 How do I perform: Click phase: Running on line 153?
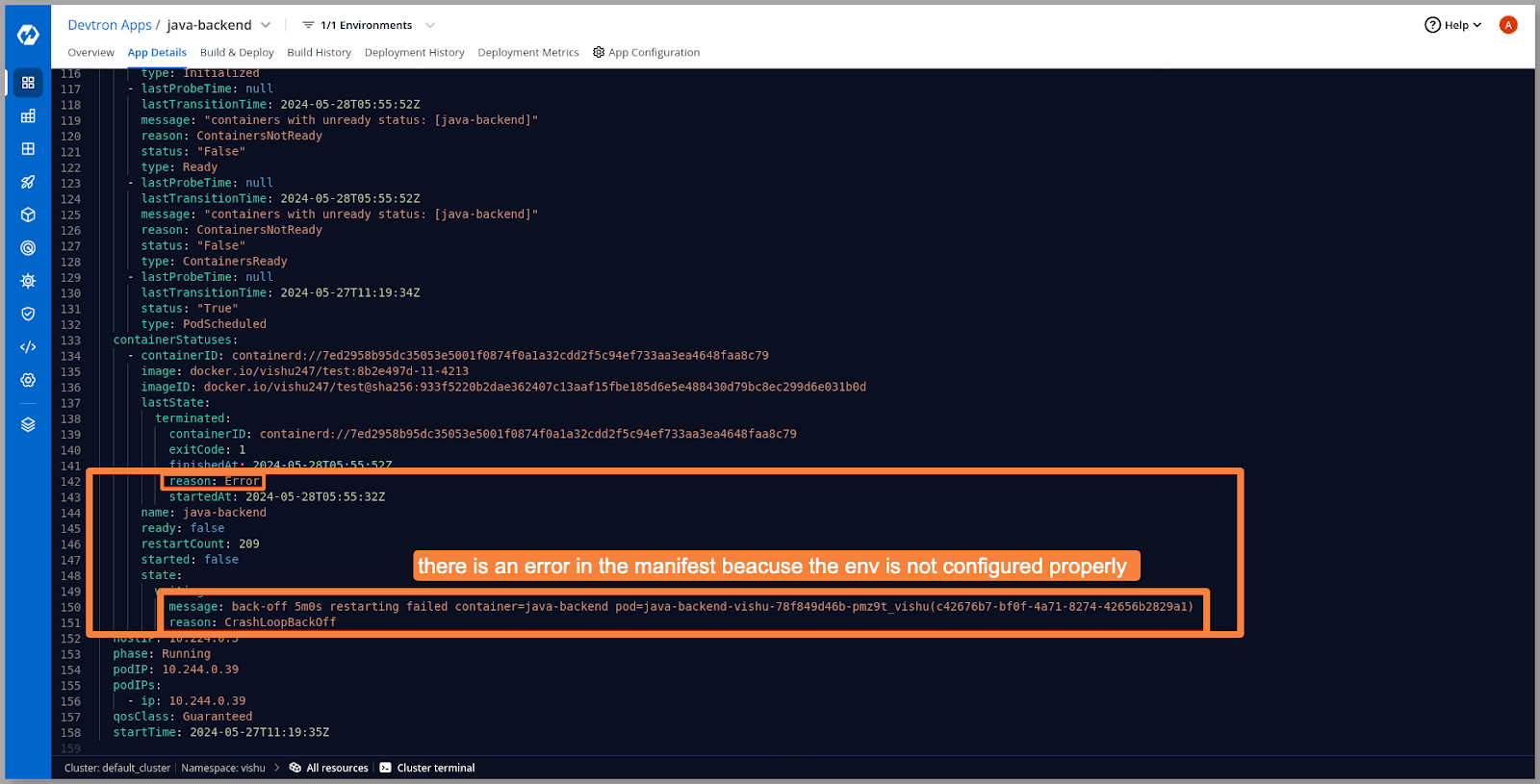click(162, 654)
